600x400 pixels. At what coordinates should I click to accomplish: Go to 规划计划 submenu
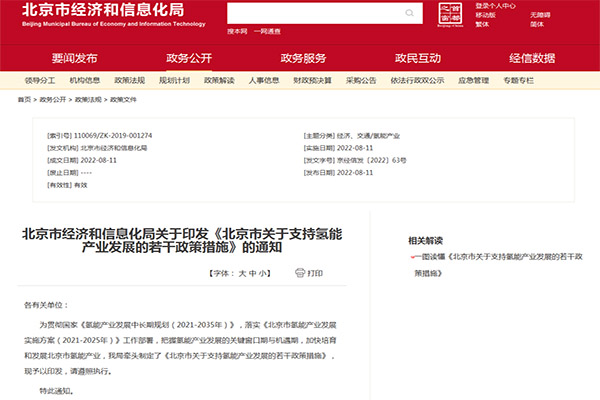click(174, 80)
